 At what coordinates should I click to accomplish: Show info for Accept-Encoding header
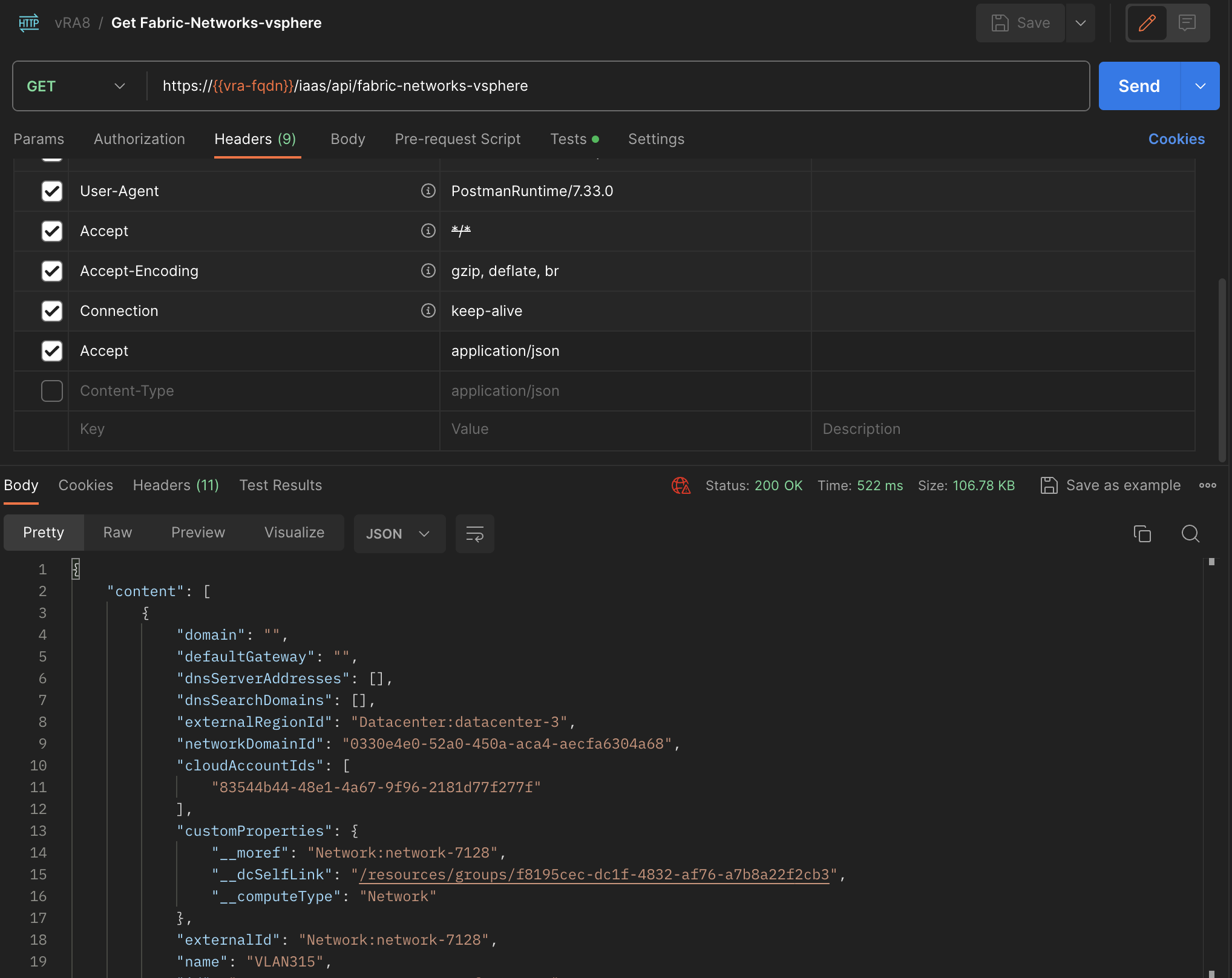tap(428, 271)
